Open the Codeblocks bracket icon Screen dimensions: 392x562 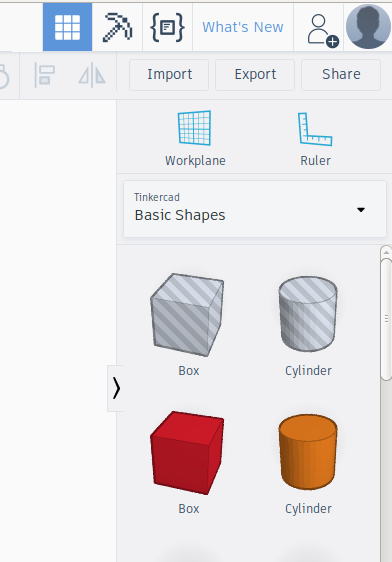[167, 27]
